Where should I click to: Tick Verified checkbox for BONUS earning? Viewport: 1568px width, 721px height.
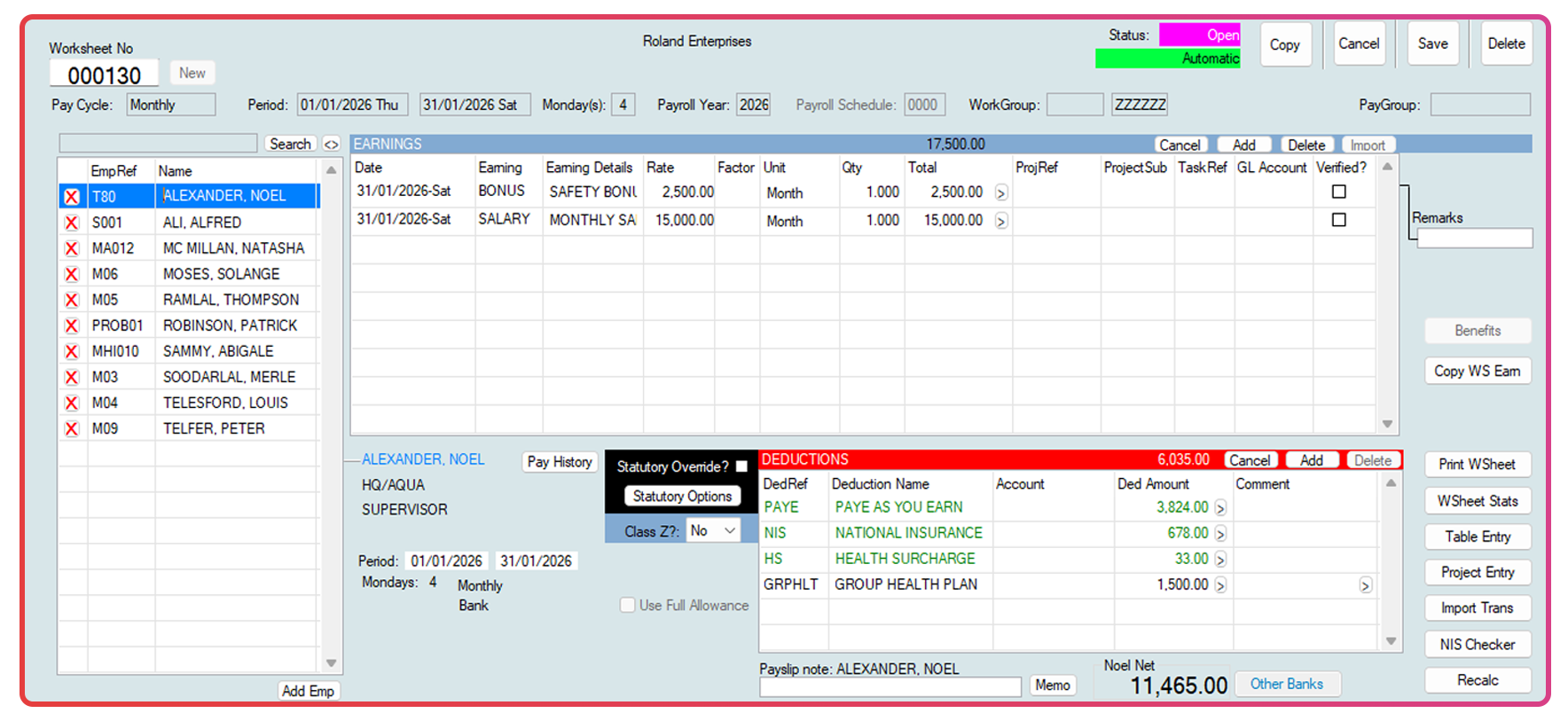(x=1339, y=192)
